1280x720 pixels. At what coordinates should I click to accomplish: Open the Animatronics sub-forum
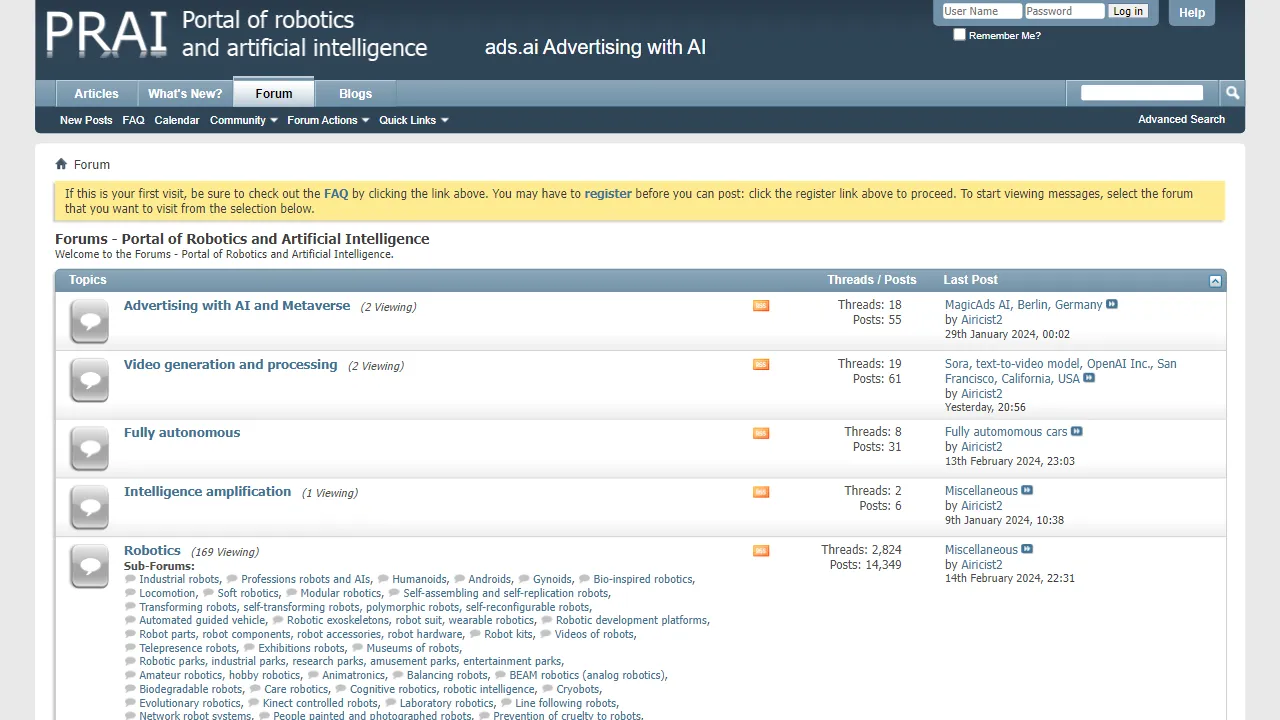click(x=353, y=675)
